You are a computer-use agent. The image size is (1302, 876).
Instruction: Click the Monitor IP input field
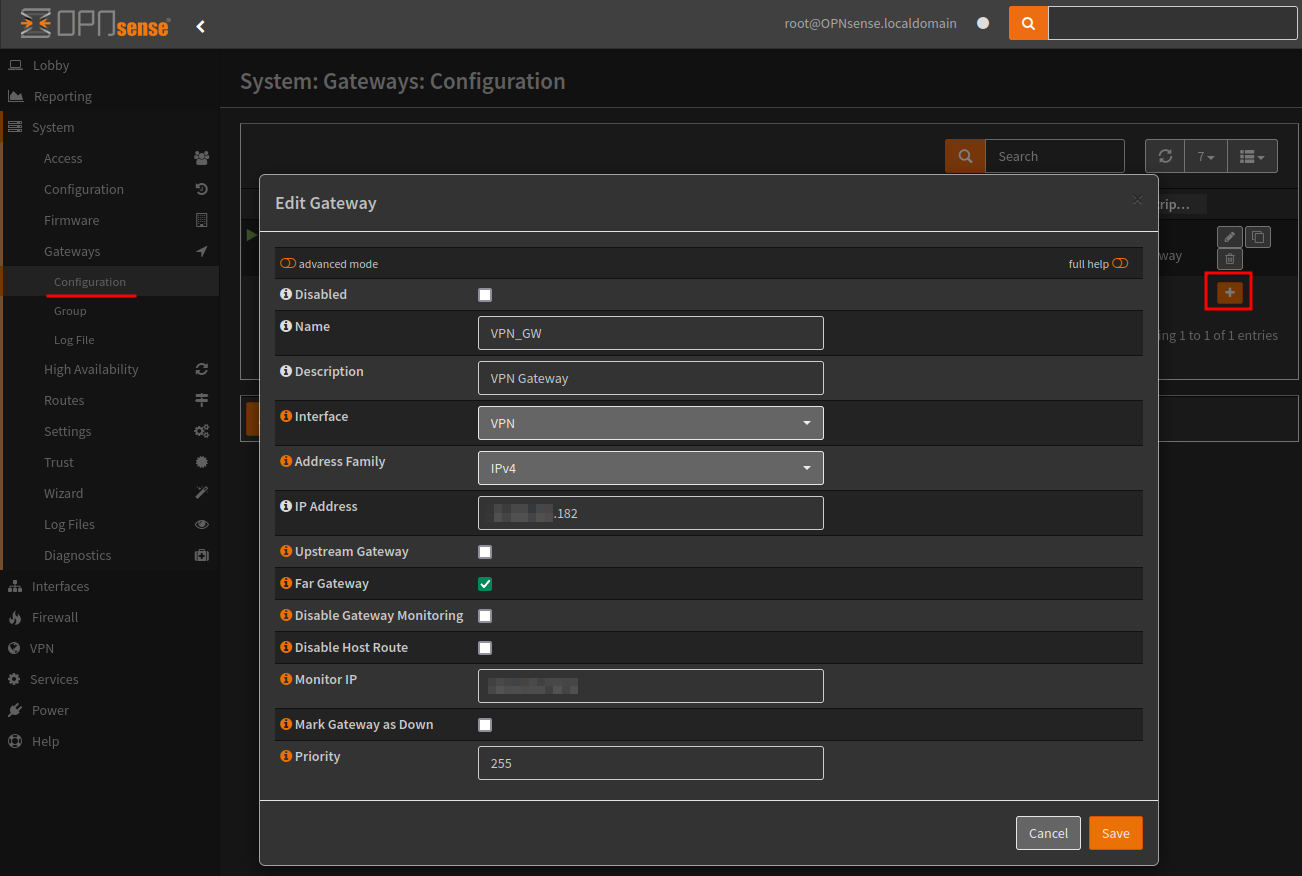click(651, 686)
